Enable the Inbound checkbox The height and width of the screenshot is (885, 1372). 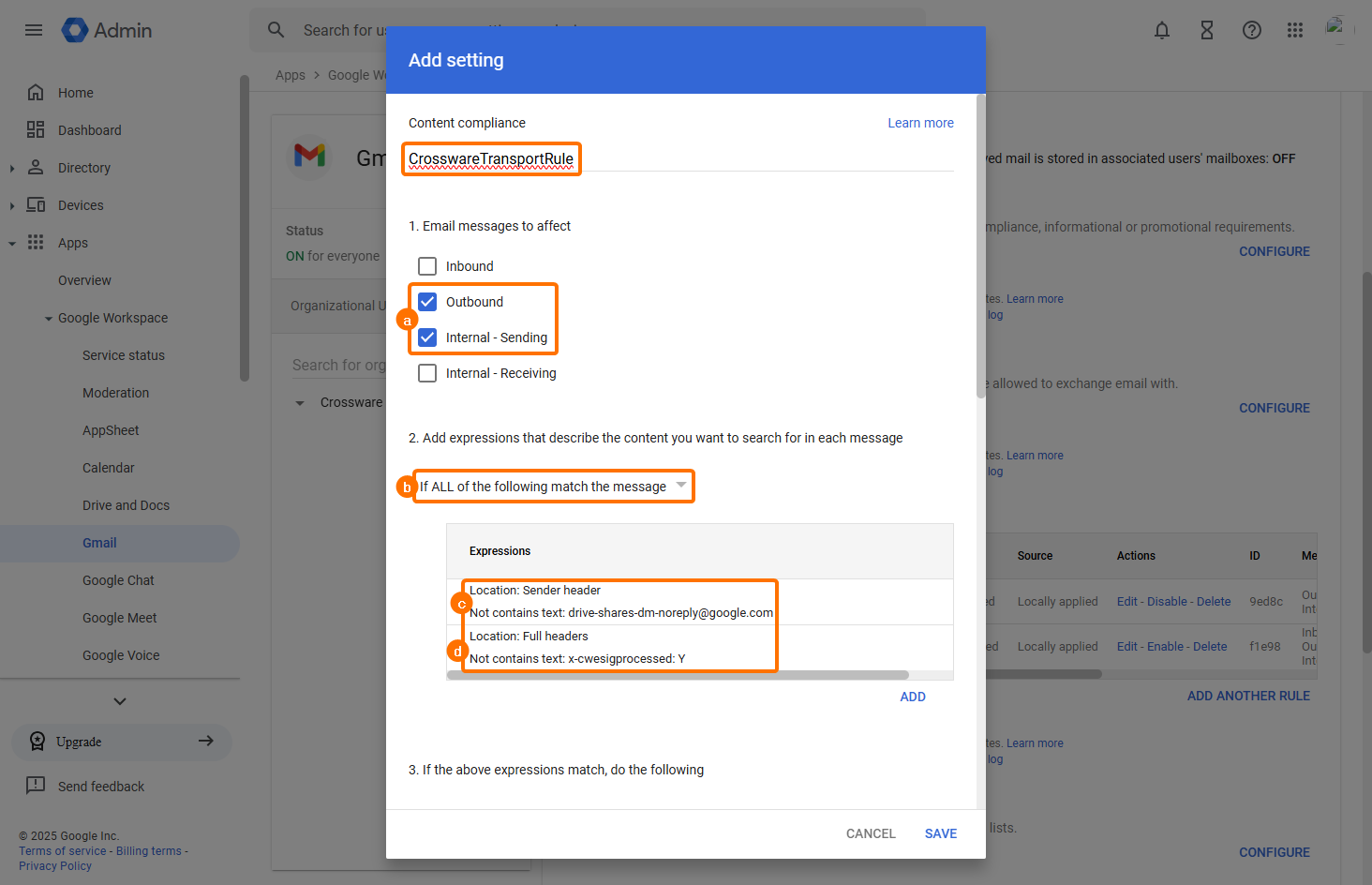tap(427, 266)
